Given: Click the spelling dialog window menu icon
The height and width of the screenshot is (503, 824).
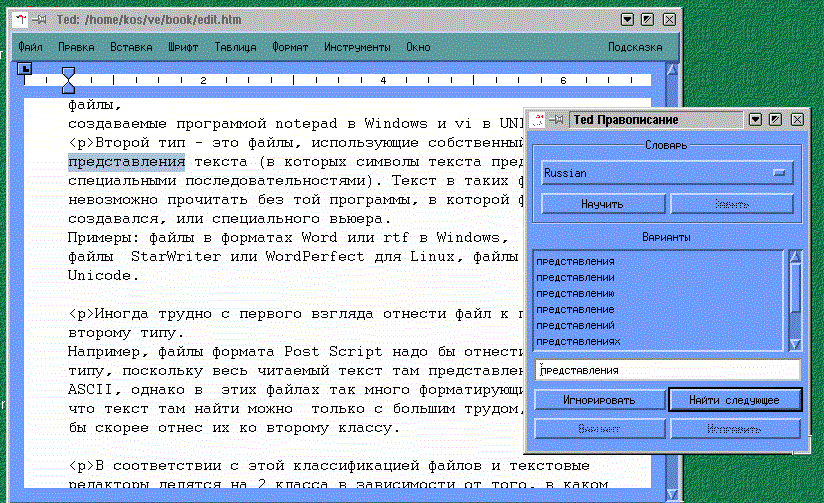Looking at the screenshot, I should 538,119.
